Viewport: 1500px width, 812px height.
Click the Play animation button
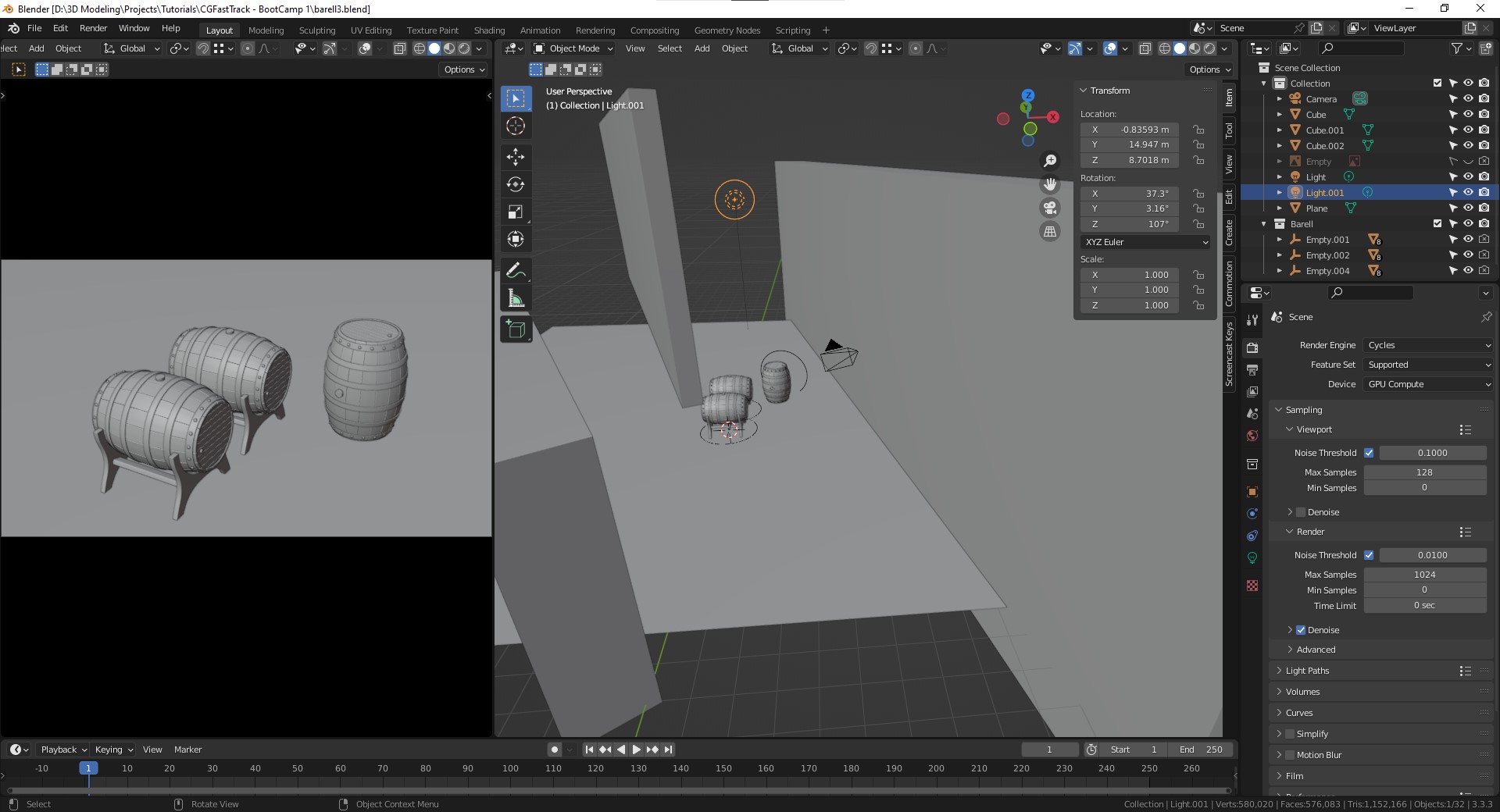point(636,750)
